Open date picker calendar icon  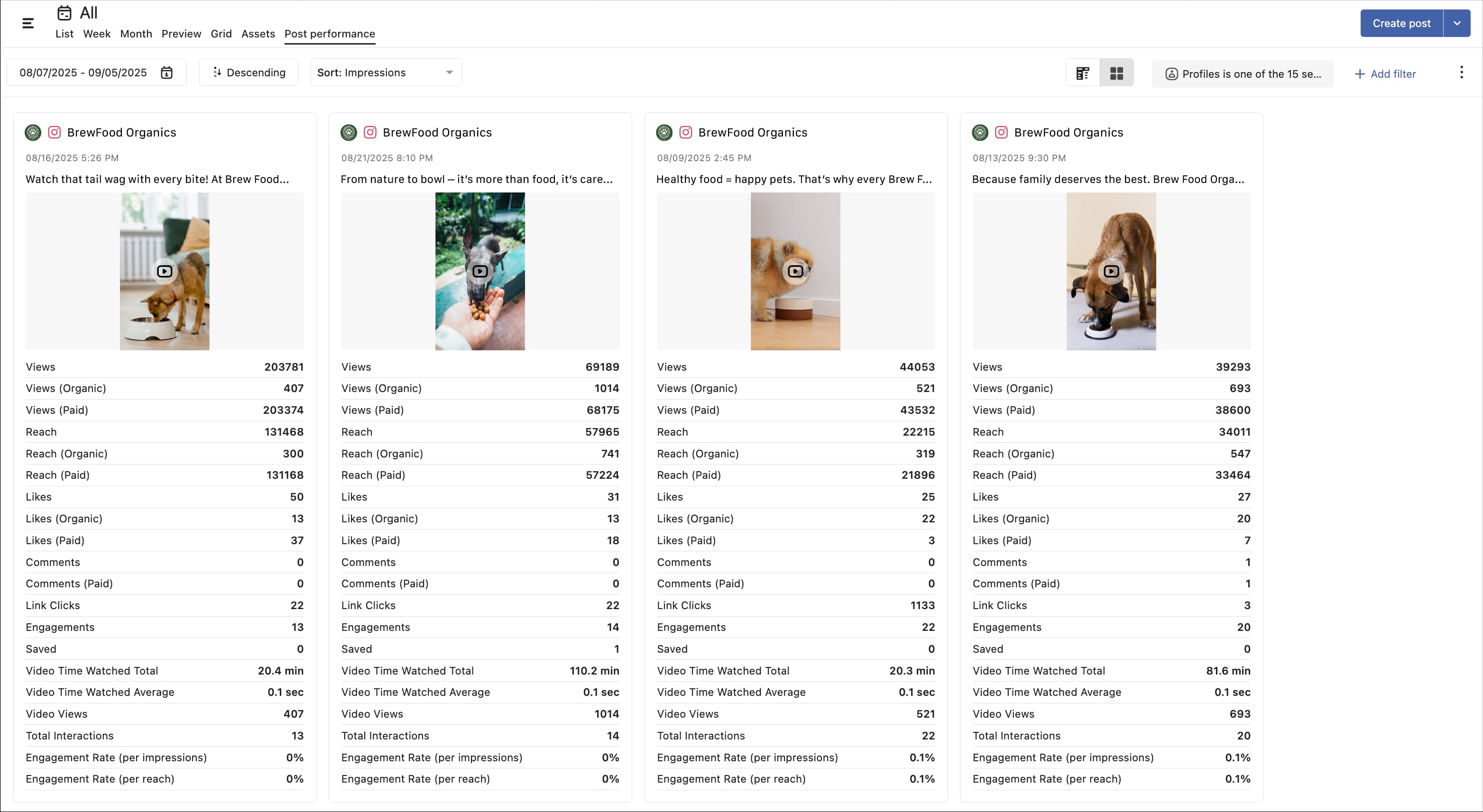[x=166, y=73]
